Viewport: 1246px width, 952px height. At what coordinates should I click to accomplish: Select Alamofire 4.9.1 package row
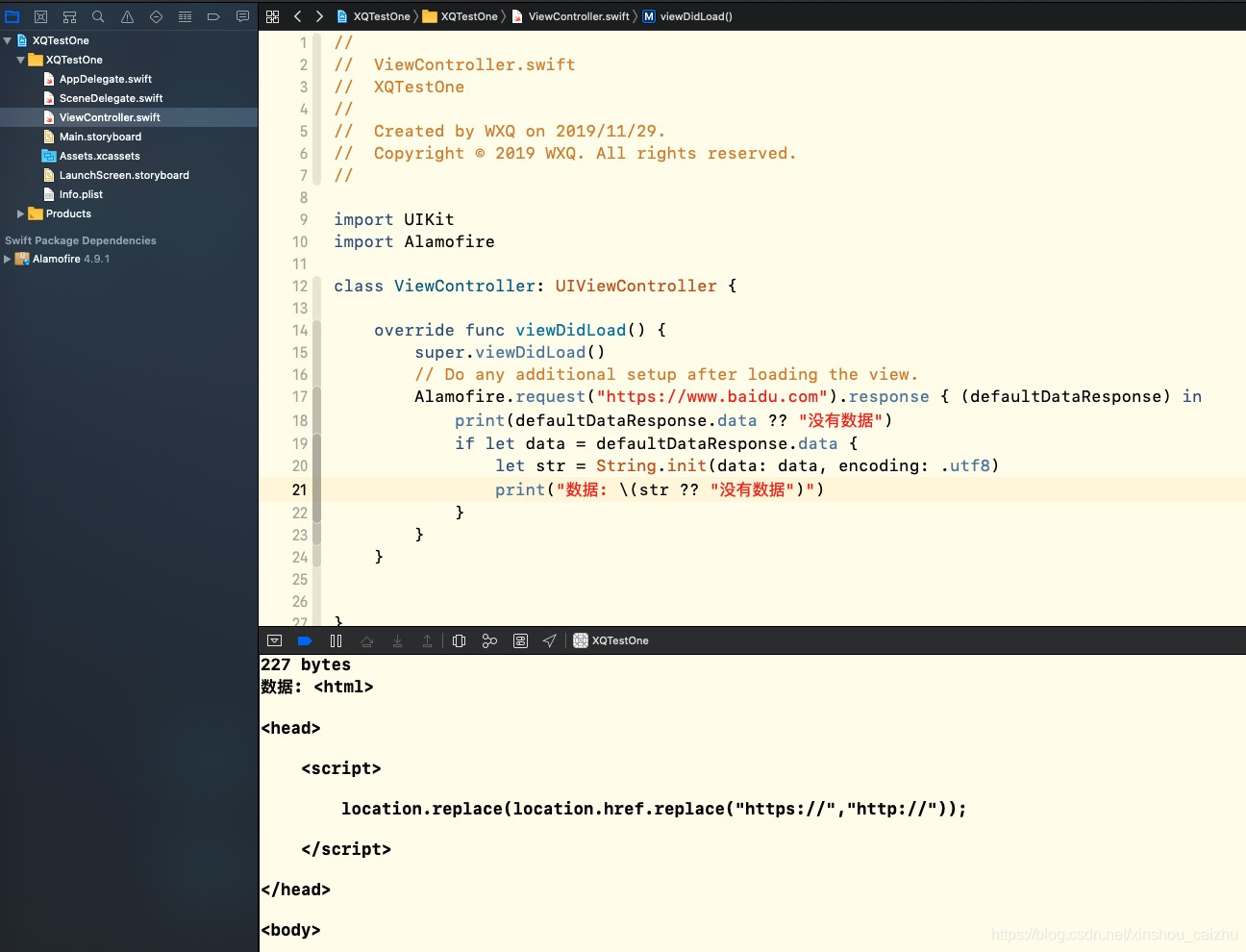(x=129, y=259)
